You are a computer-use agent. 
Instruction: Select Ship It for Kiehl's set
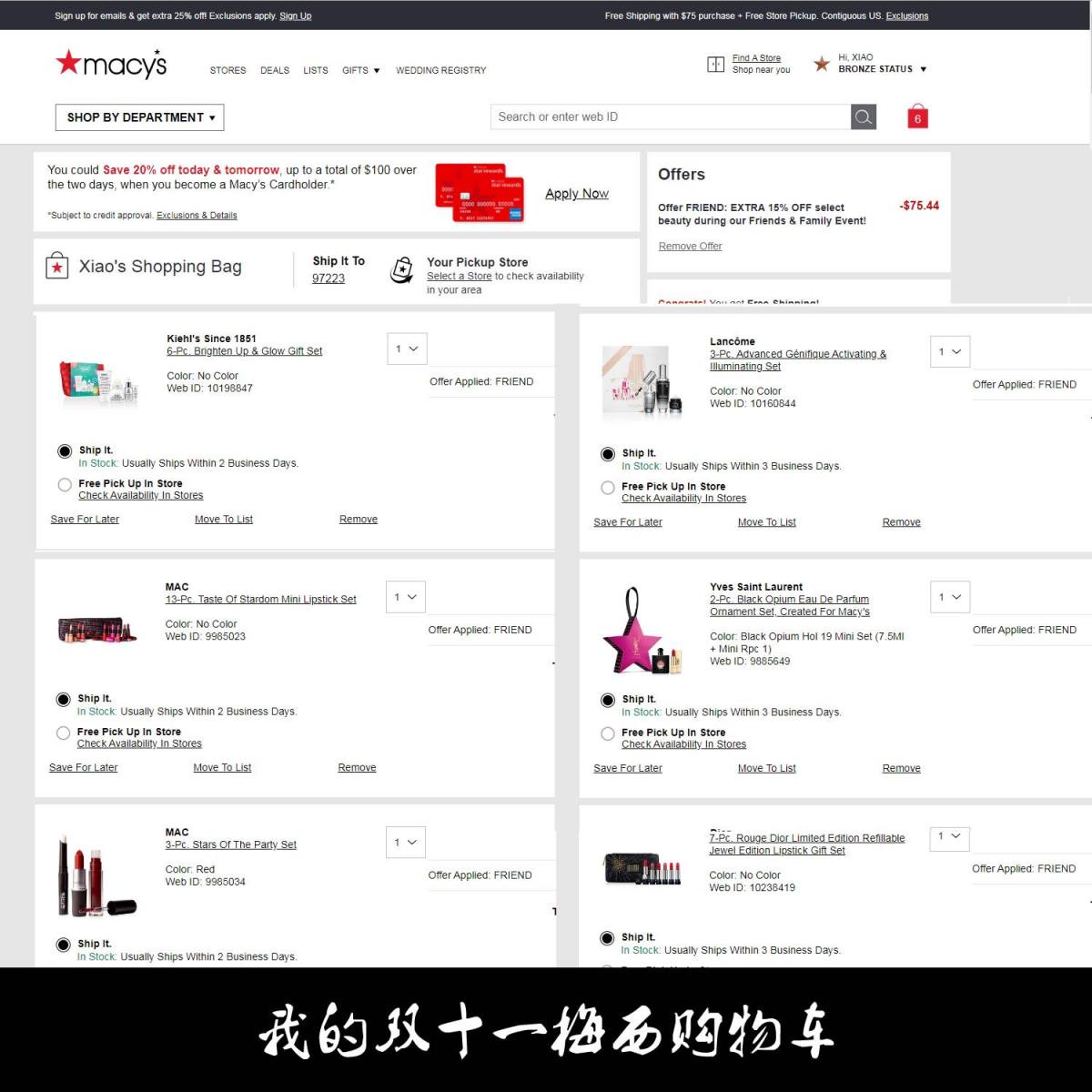tap(65, 451)
